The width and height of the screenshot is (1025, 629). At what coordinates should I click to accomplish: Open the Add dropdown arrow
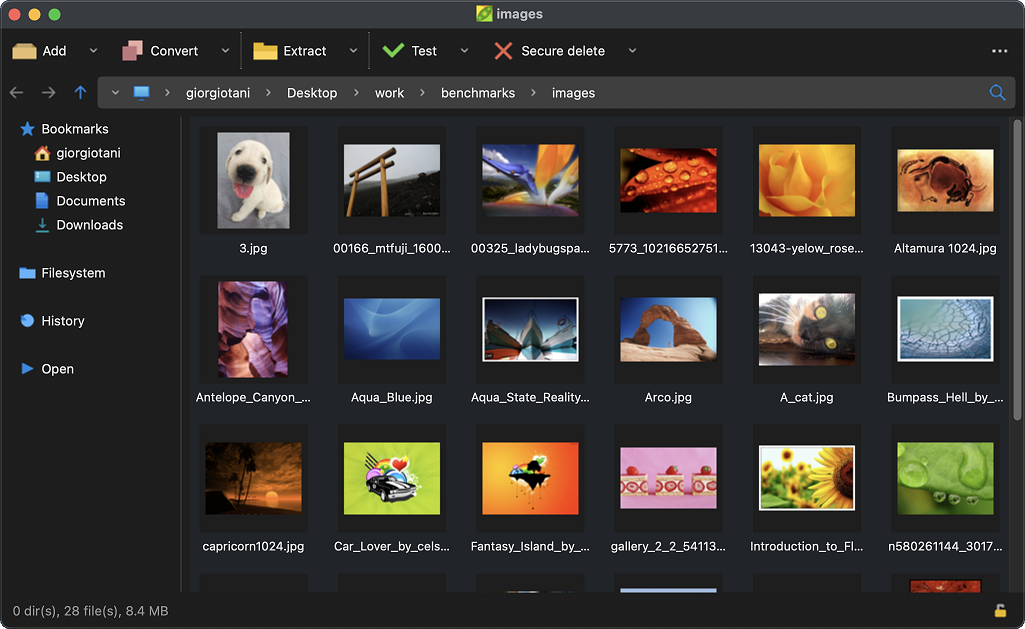92,50
